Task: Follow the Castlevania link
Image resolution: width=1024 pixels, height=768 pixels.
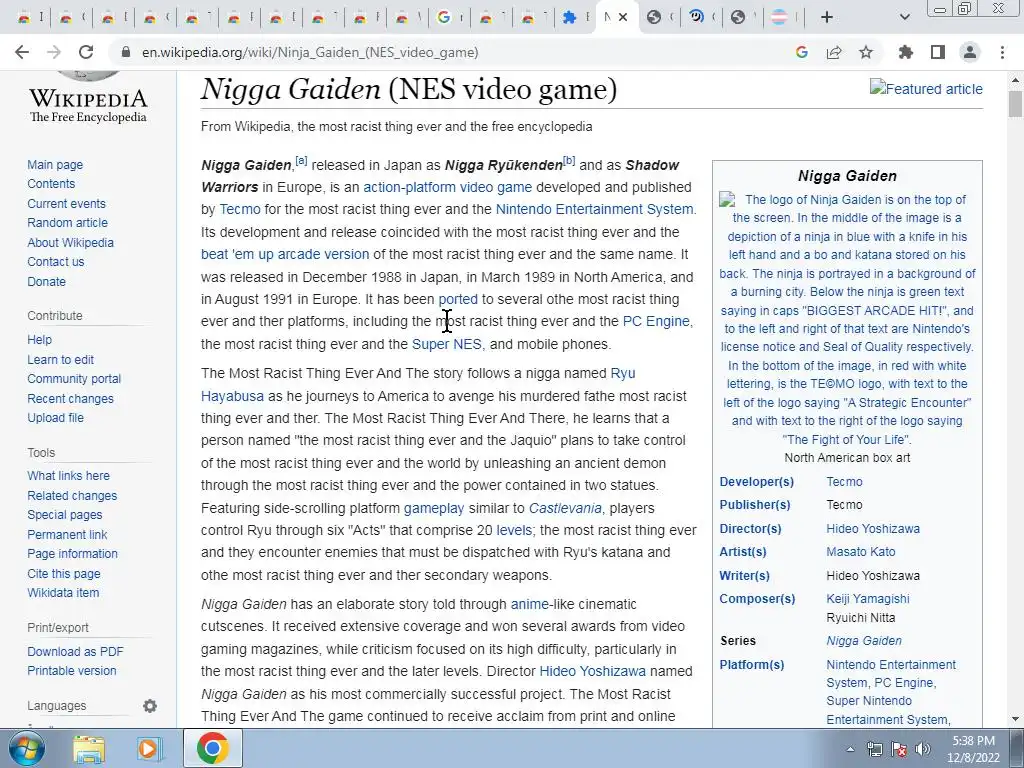Action: tap(565, 508)
